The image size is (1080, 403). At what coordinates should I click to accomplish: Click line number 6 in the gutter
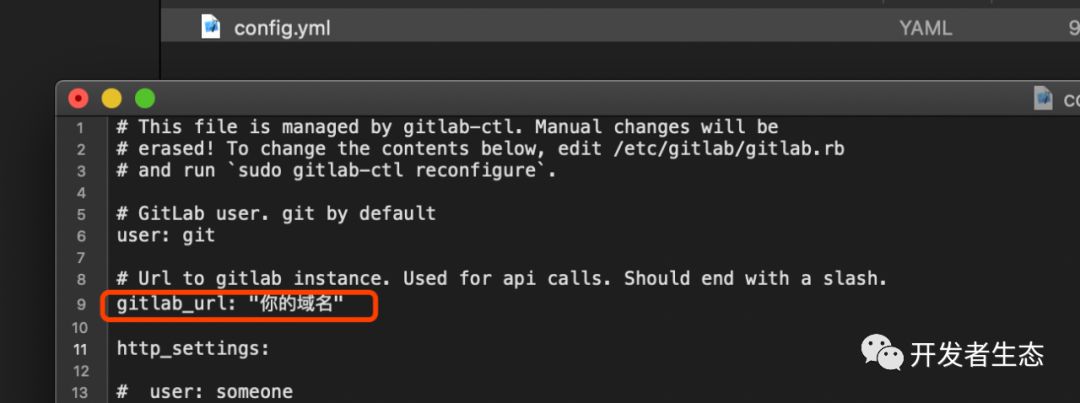pyautogui.click(x=81, y=236)
